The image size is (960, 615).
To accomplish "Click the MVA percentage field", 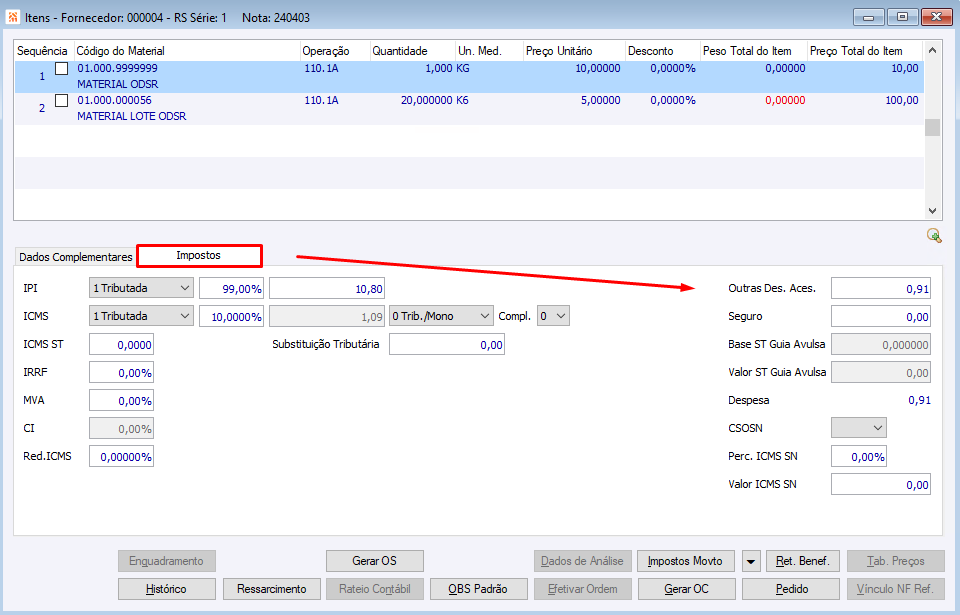I will click(121, 401).
